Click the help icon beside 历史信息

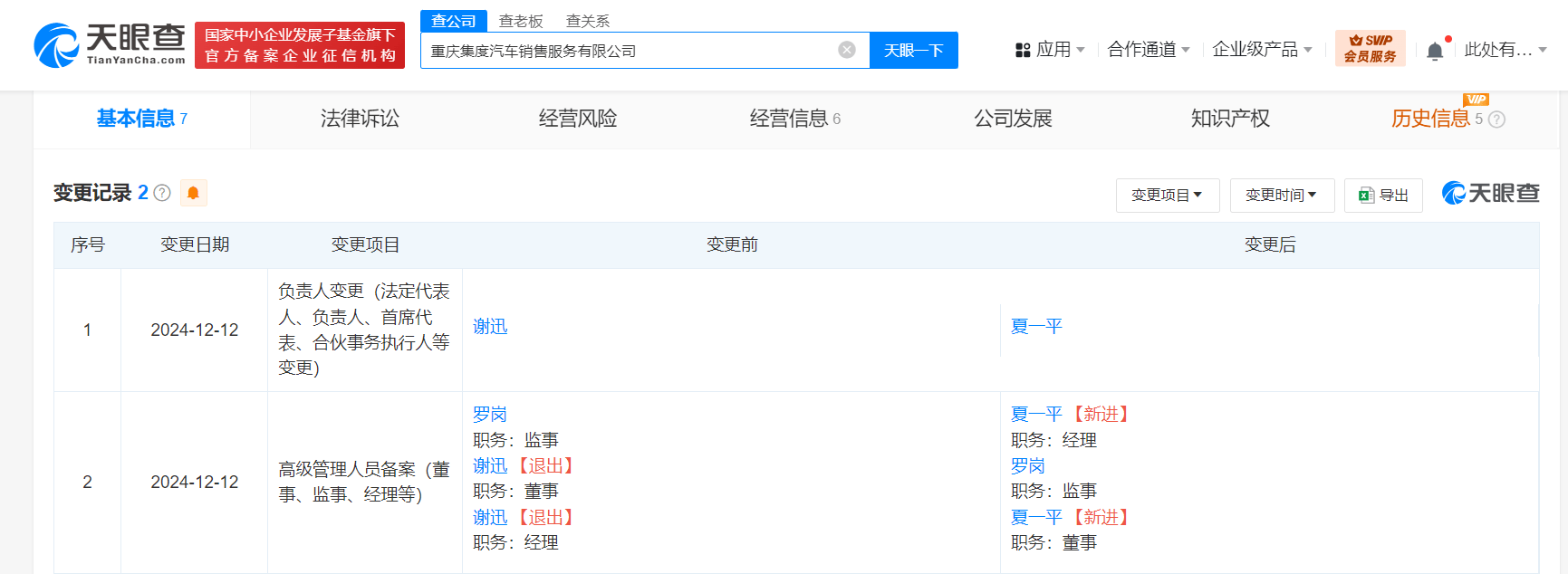[x=1496, y=120]
